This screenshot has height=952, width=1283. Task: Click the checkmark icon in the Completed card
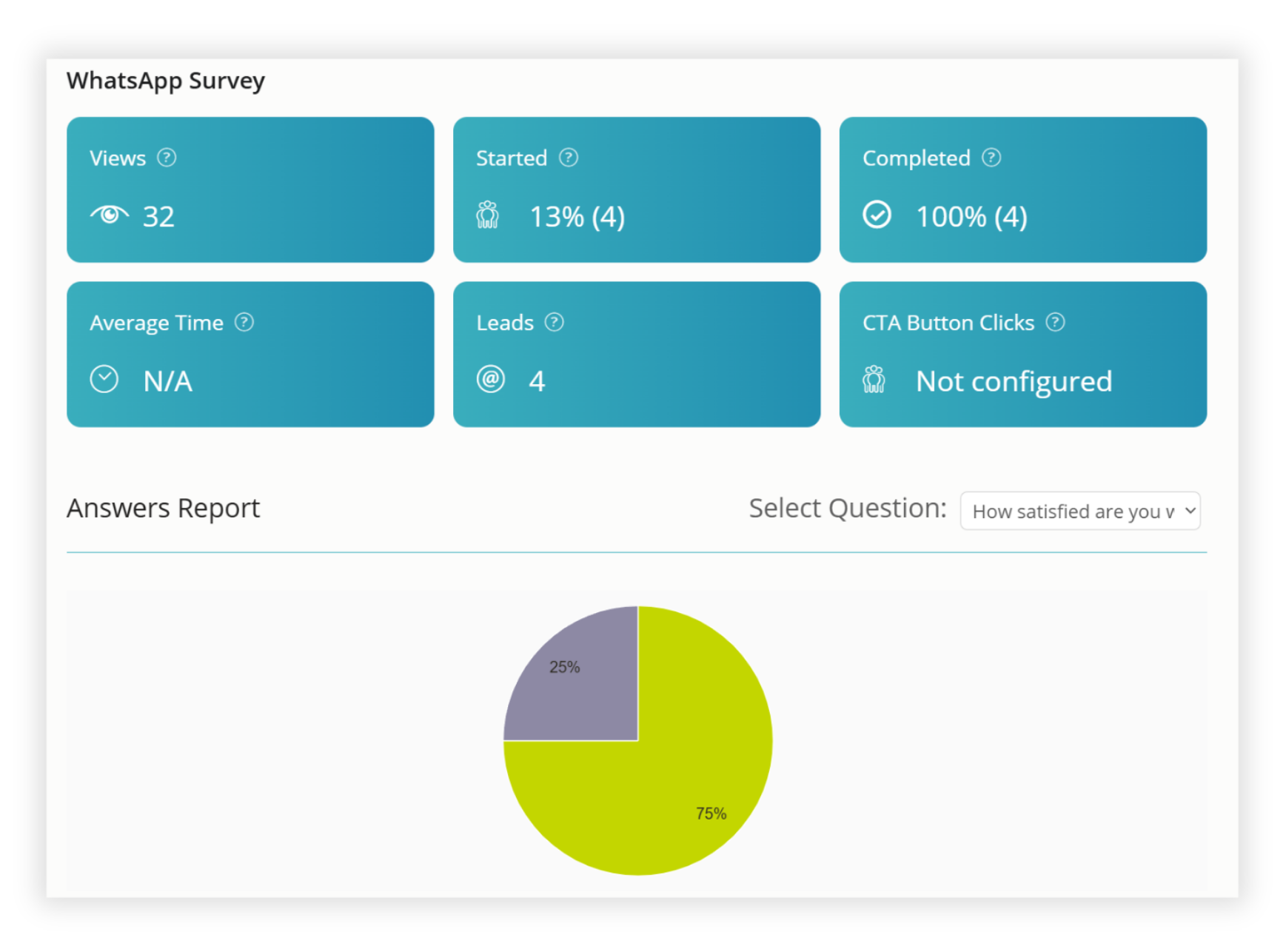(x=876, y=215)
